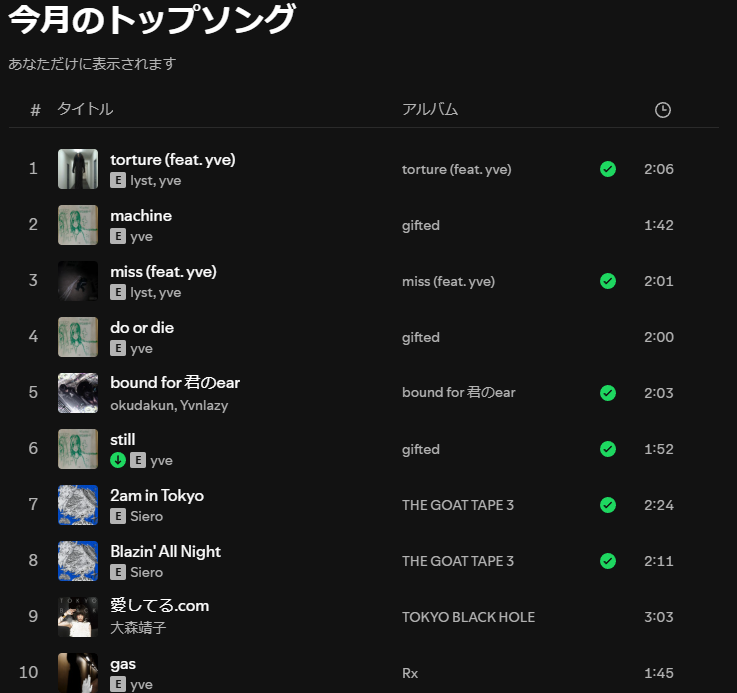Viewport: 737px width, 693px height.
Task: Open artist 大森靖子
Action: click(x=138, y=628)
